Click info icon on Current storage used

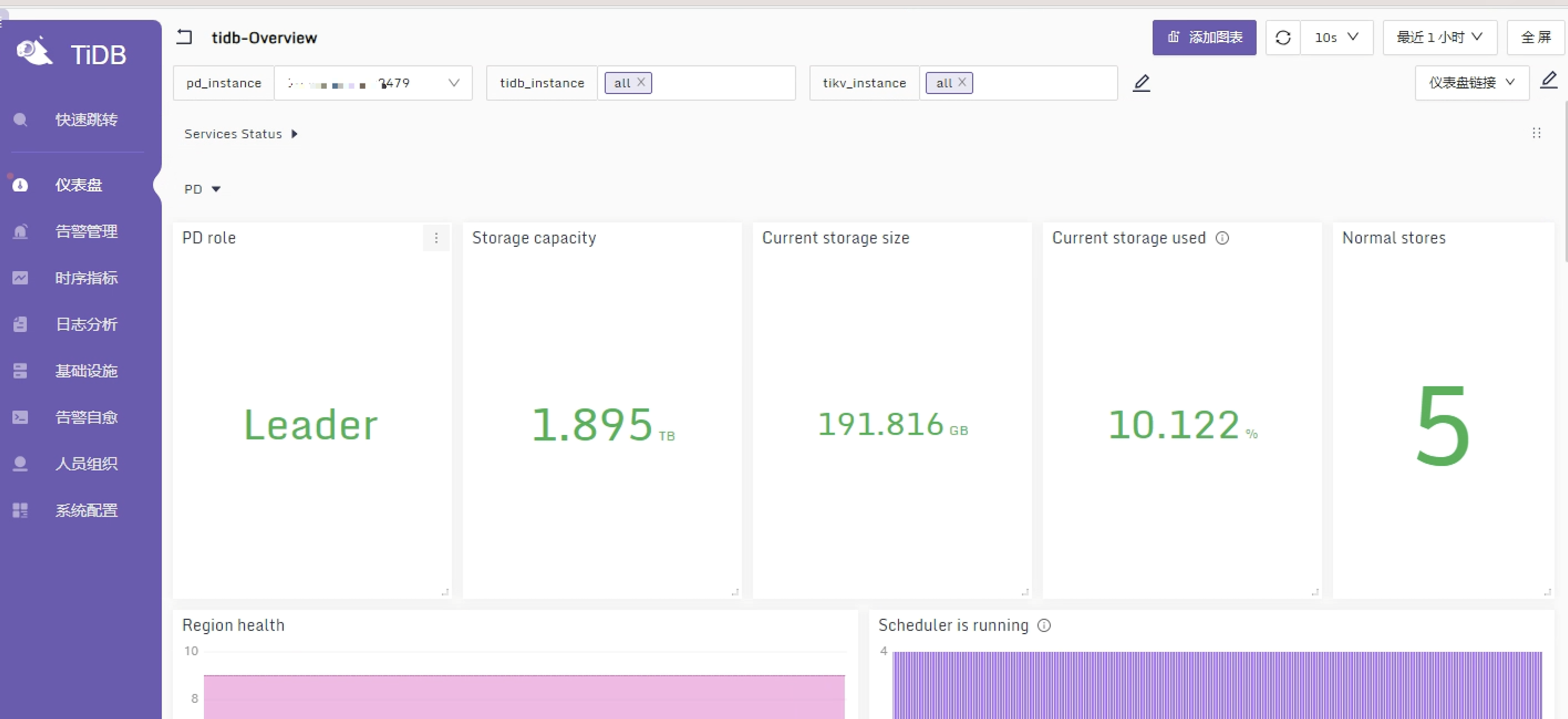[1222, 238]
